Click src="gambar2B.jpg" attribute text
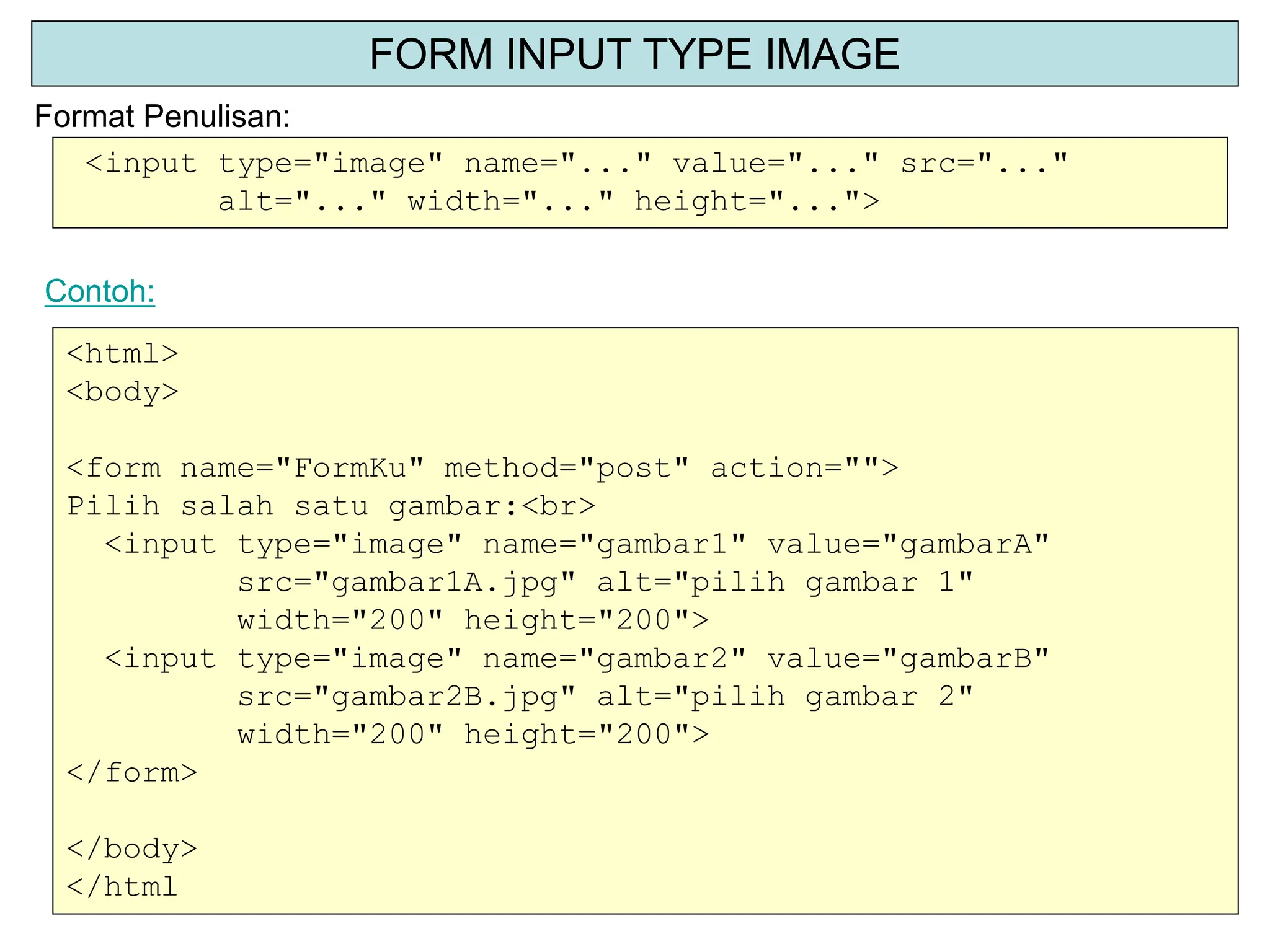Screen dimensions: 1270x952 [x=406, y=697]
